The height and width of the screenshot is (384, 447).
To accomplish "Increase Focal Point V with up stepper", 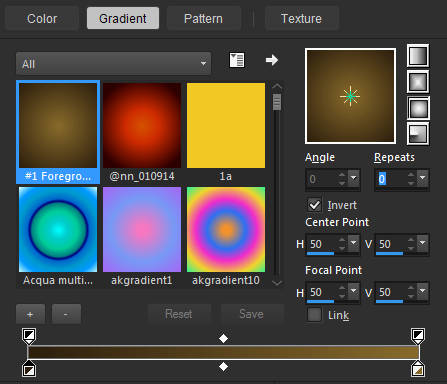I will coord(411,287).
